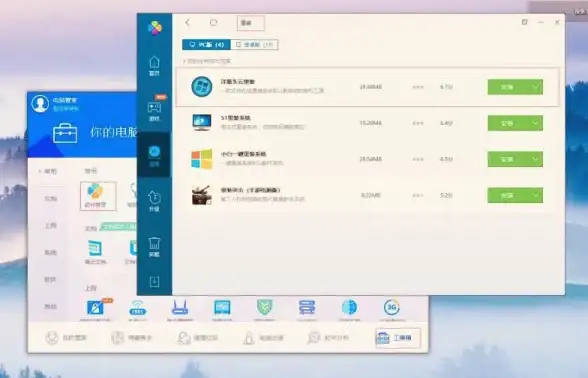Select 常用 category in PC Manager toolbox
588x378 pixels.
(x=50, y=171)
